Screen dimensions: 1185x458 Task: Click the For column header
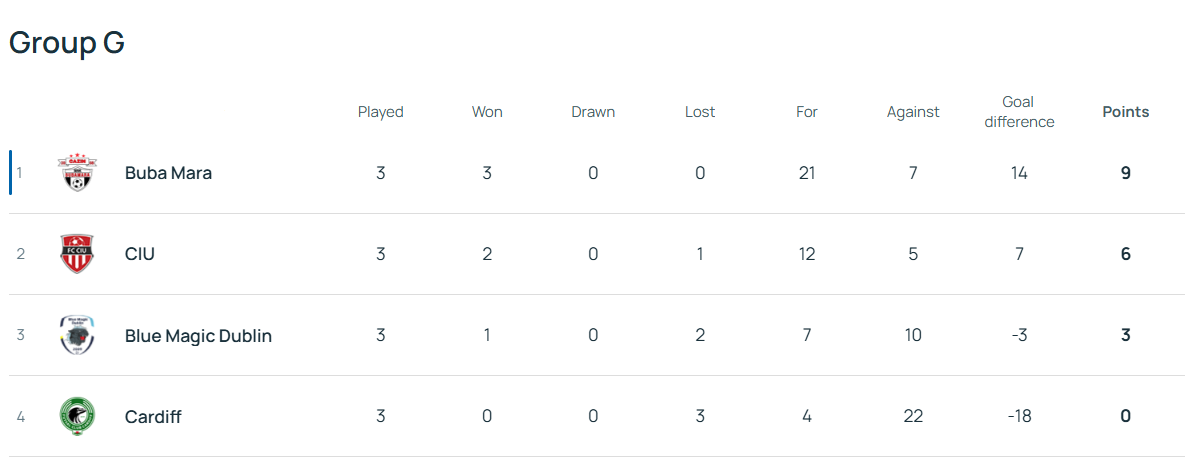point(807,112)
